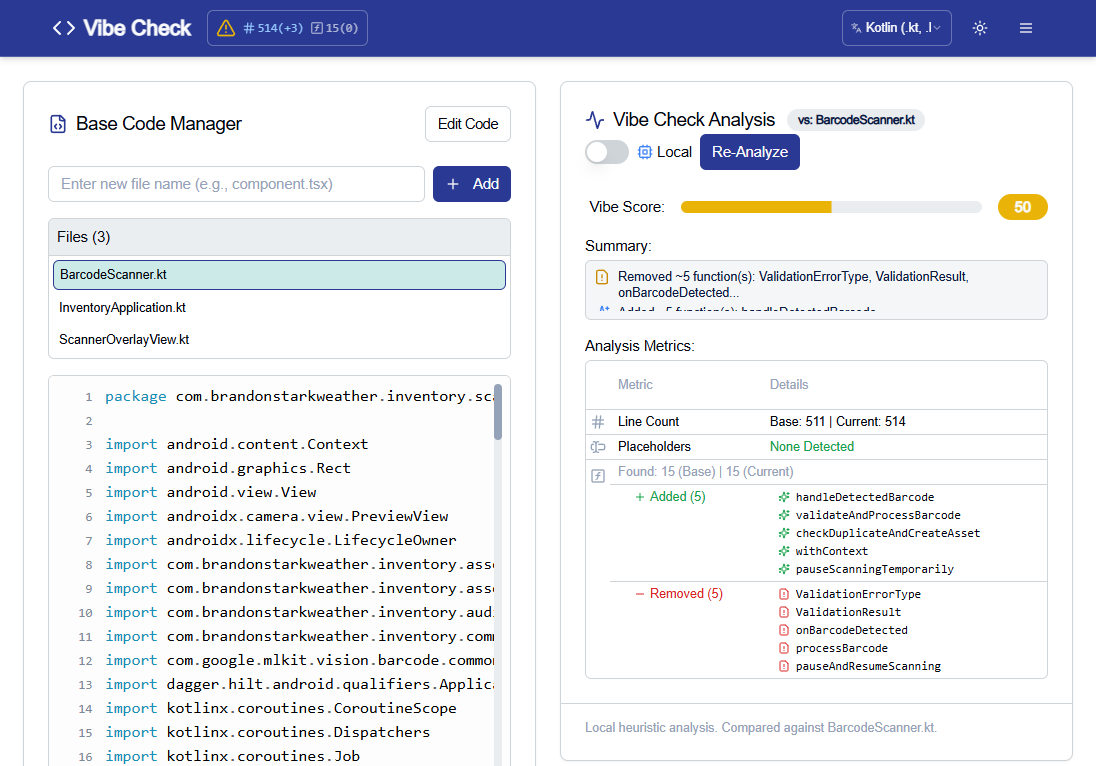Click the Edit Code button
The image size is (1096, 766).
point(468,124)
